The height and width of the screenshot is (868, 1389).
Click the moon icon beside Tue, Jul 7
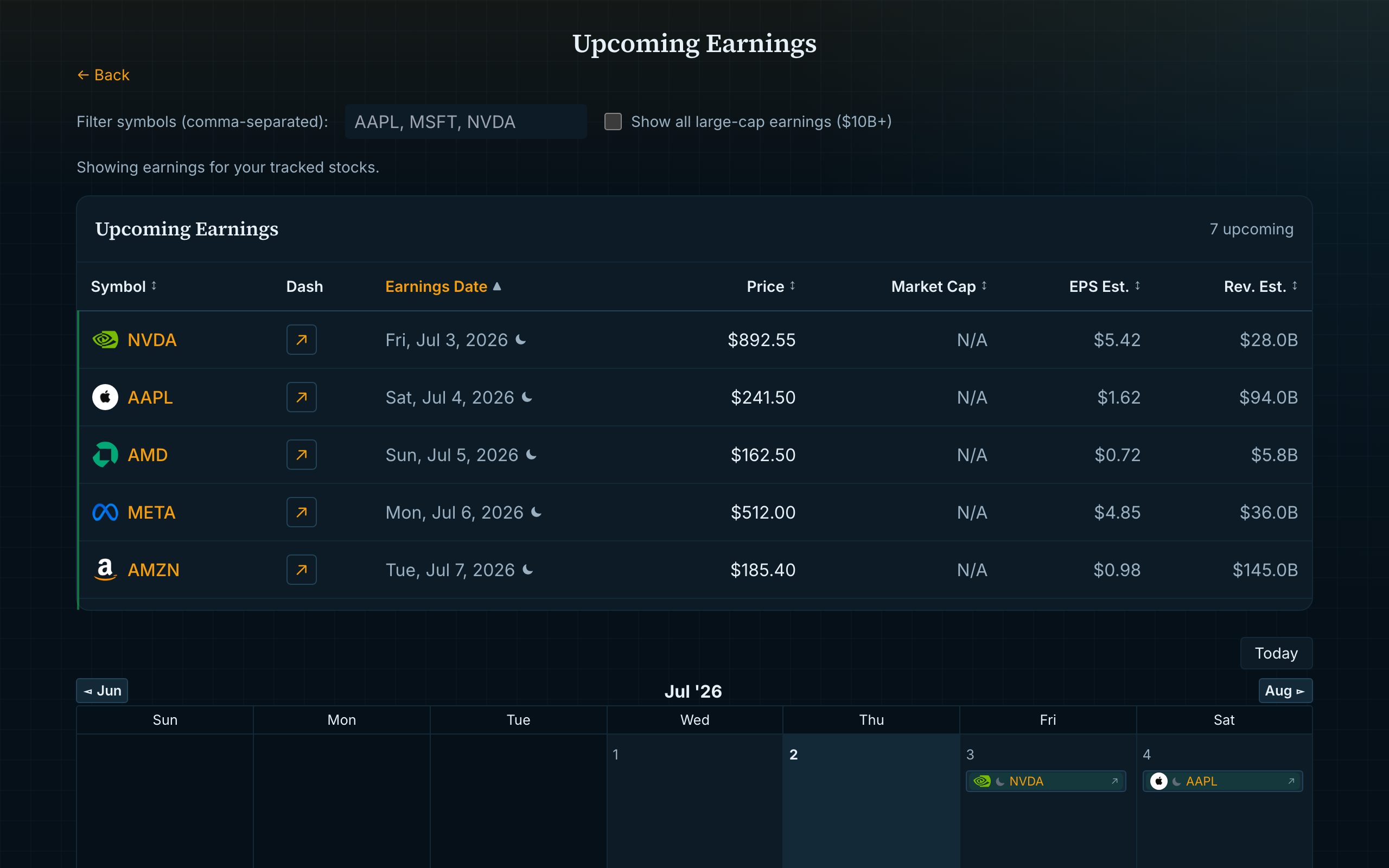[x=528, y=570]
